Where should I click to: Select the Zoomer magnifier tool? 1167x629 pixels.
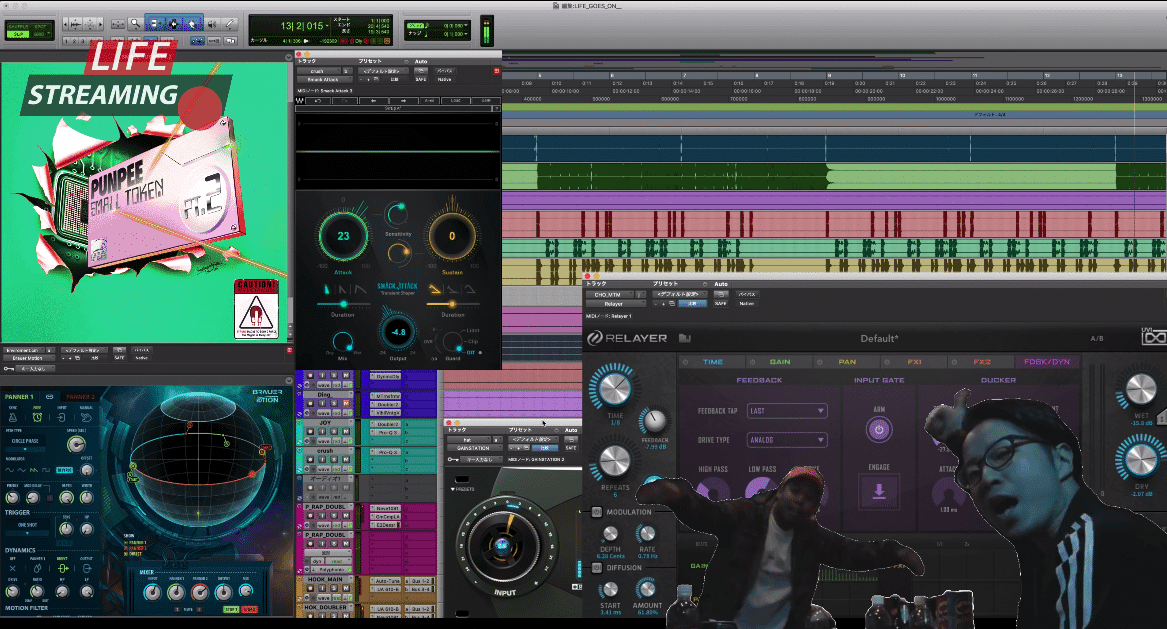tap(135, 24)
